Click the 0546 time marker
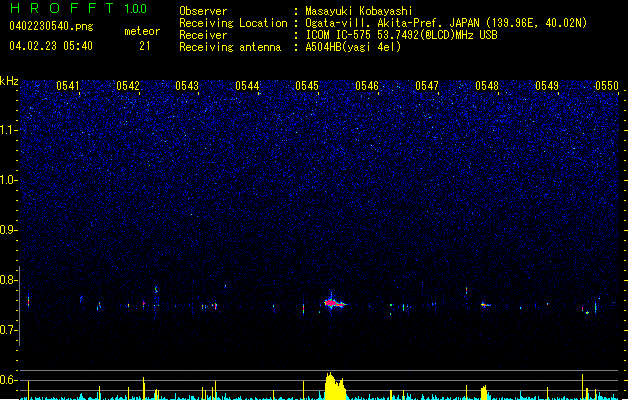The height and width of the screenshot is (400, 629). pos(367,86)
